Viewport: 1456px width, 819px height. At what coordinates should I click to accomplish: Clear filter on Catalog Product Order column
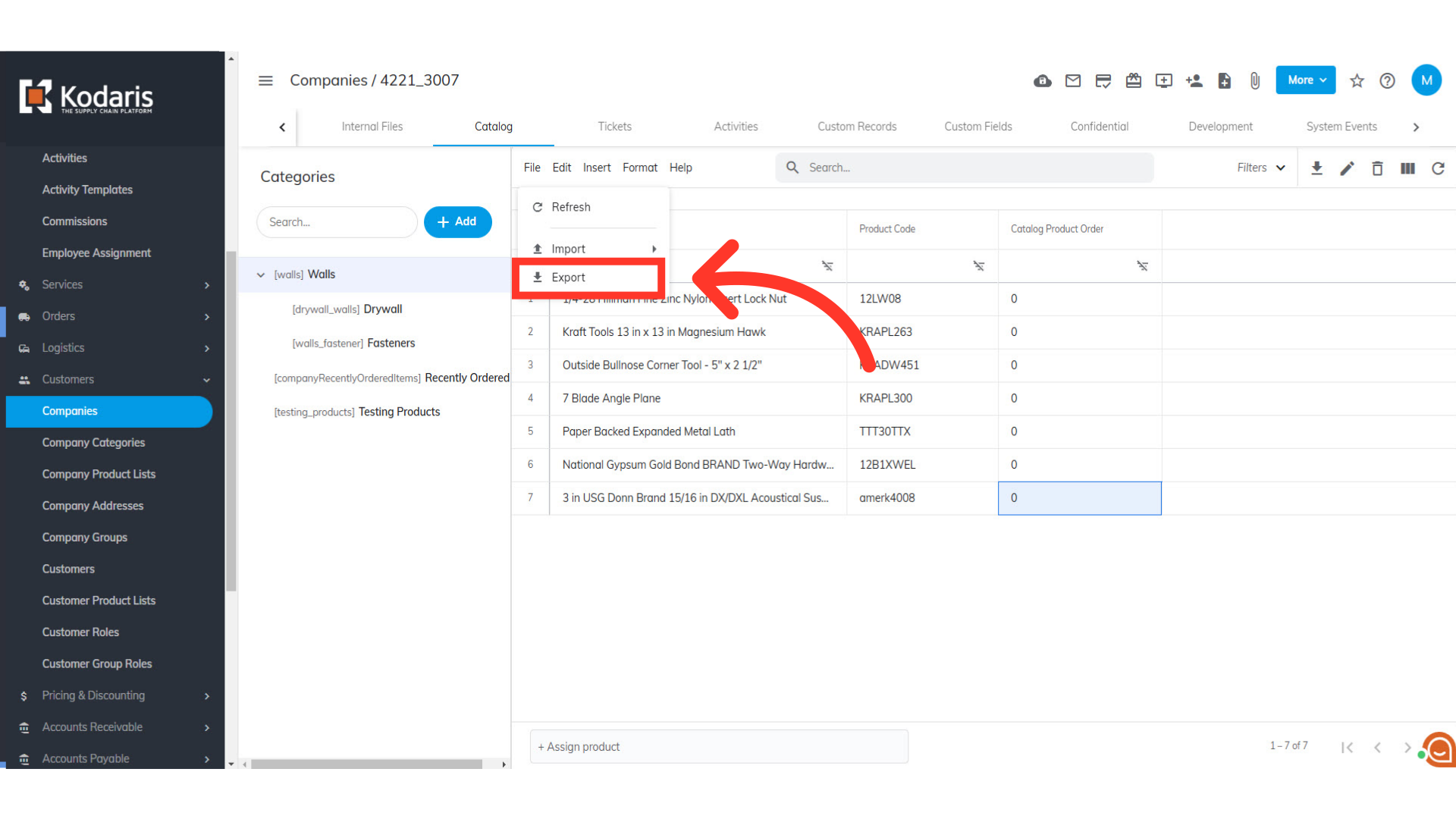pos(1143,266)
